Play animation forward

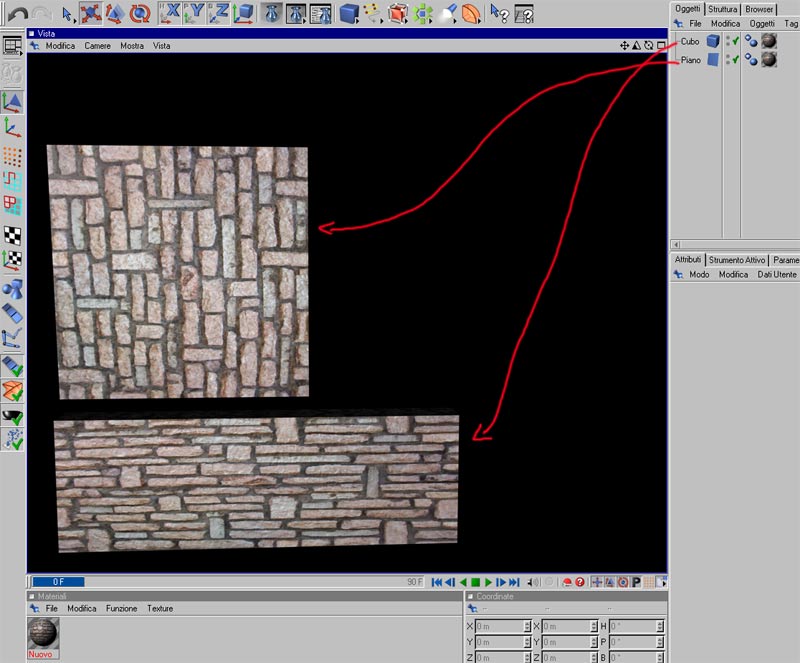pyautogui.click(x=488, y=582)
